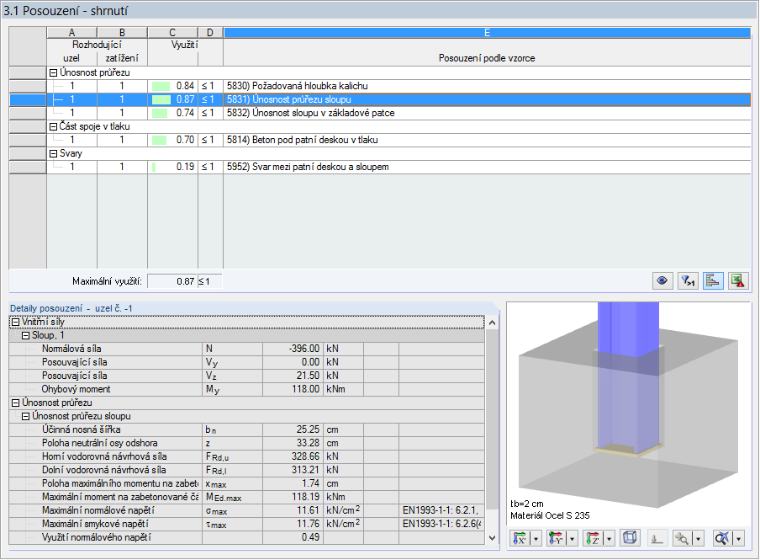Collapse the Část spoje v tlaku group
Image resolution: width=760 pixels, height=560 pixels.
click(54, 127)
